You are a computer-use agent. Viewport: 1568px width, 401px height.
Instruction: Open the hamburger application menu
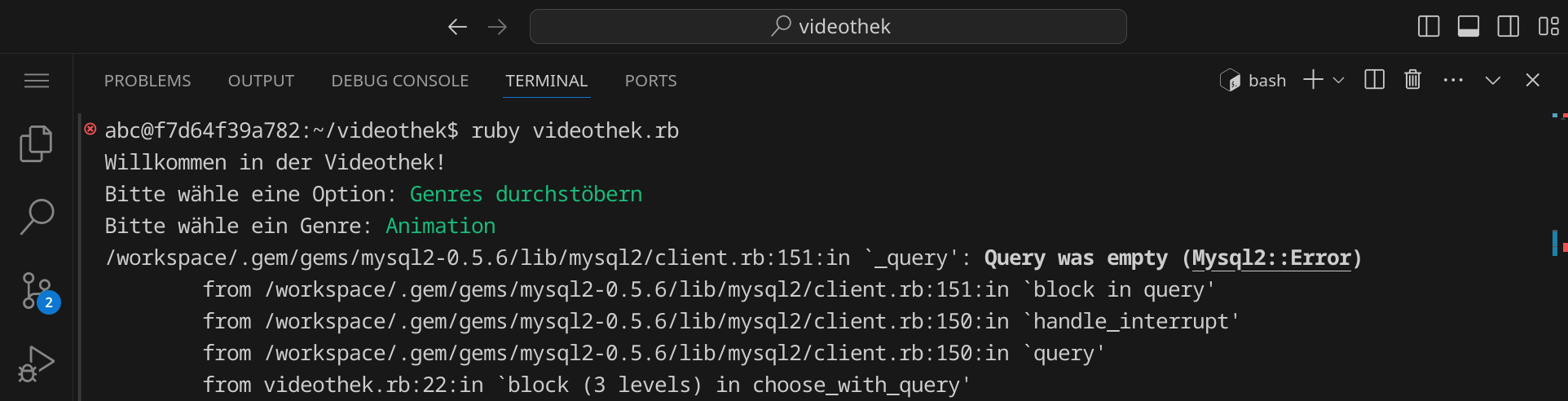[36, 81]
